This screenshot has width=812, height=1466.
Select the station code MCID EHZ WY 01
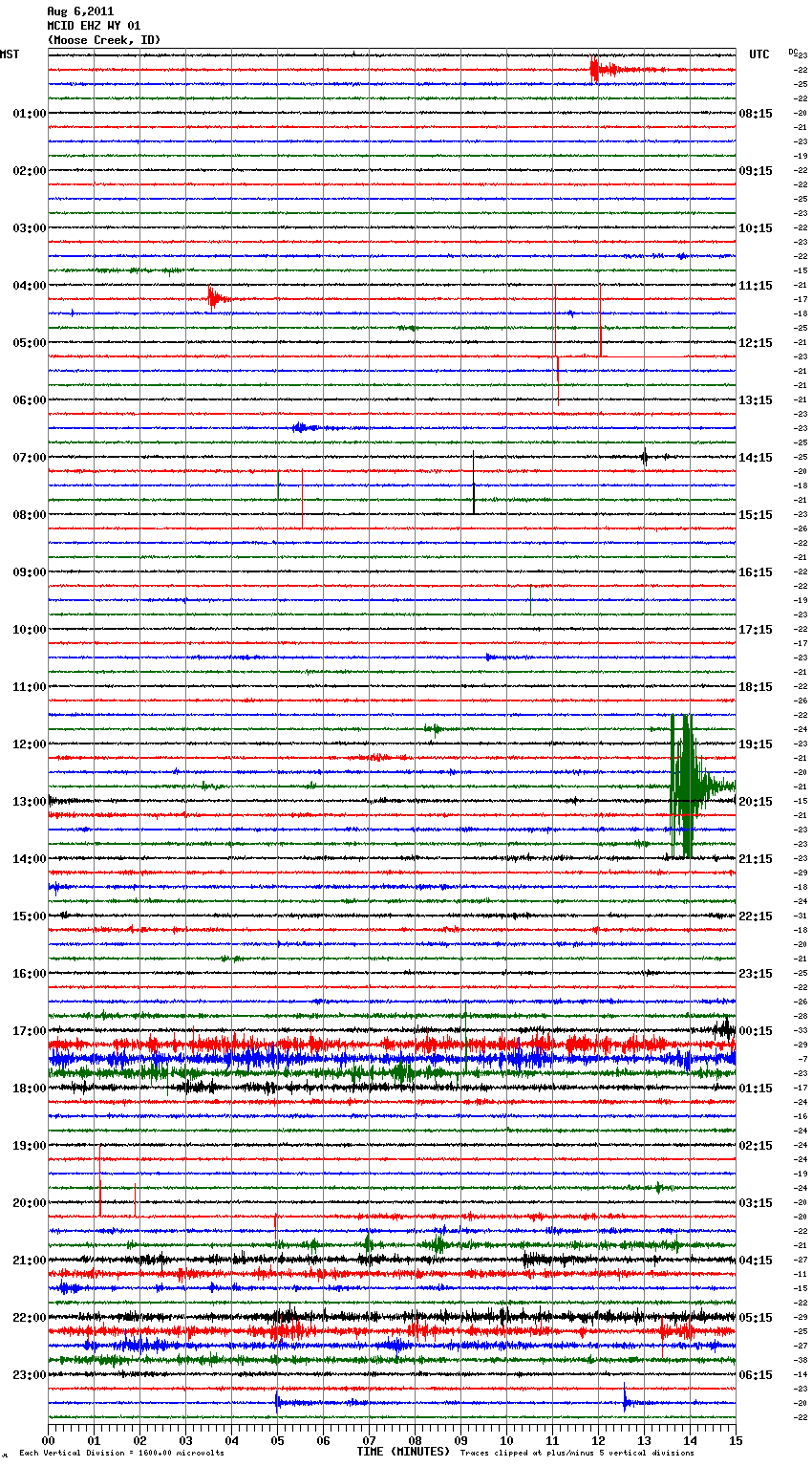pos(94,26)
